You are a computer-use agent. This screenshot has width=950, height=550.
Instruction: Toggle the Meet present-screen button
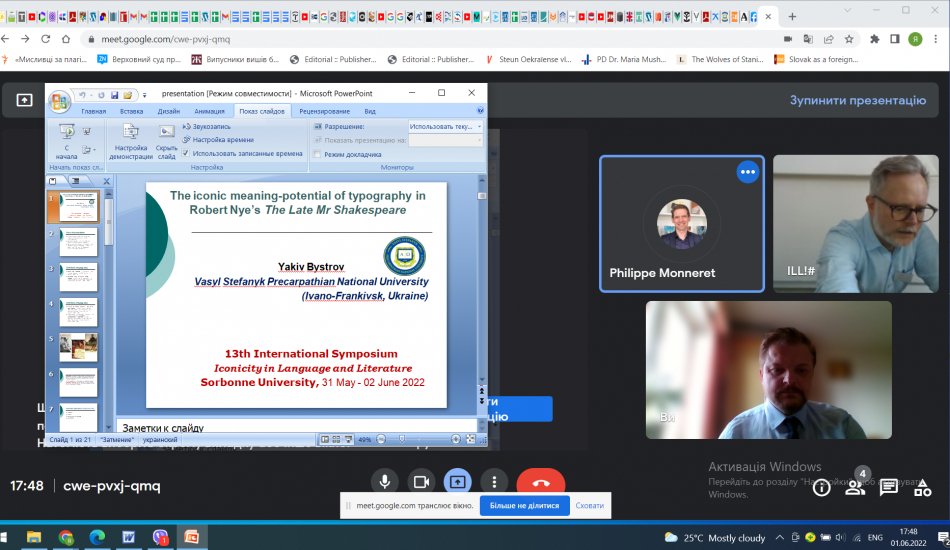pyautogui.click(x=457, y=482)
